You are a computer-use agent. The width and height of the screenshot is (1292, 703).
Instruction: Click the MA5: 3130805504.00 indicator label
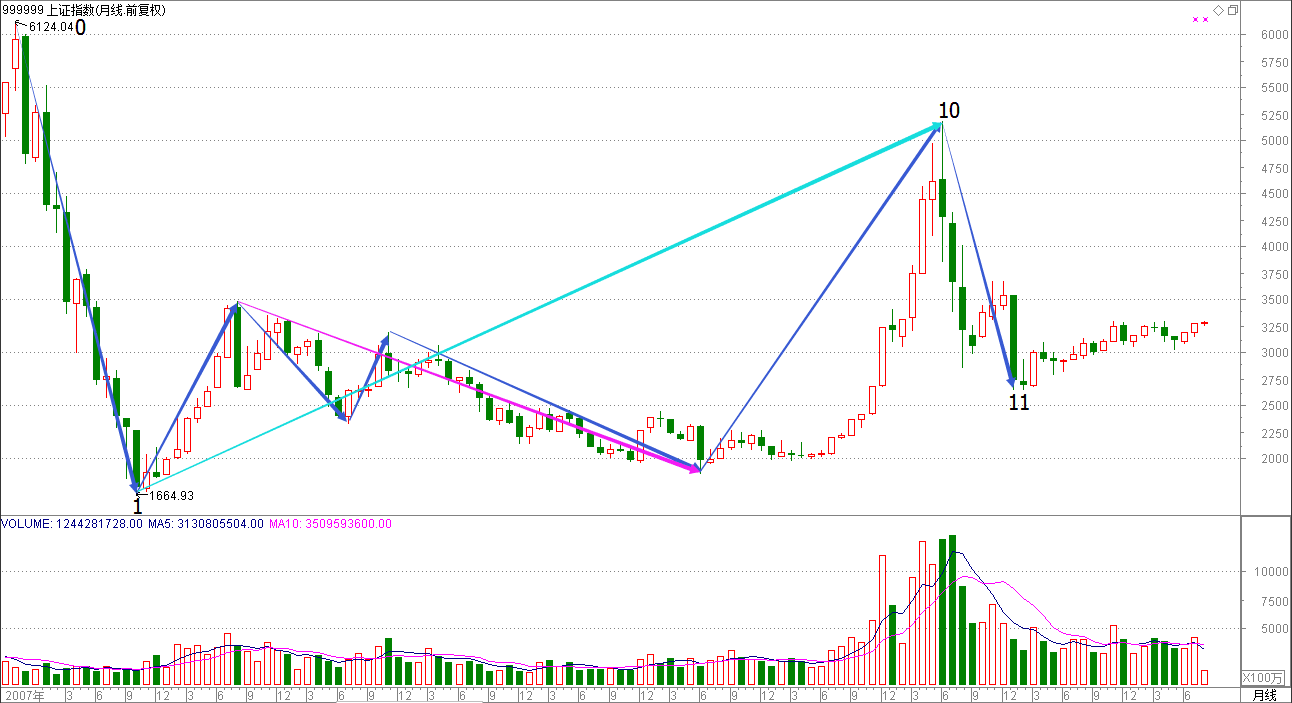click(x=206, y=523)
